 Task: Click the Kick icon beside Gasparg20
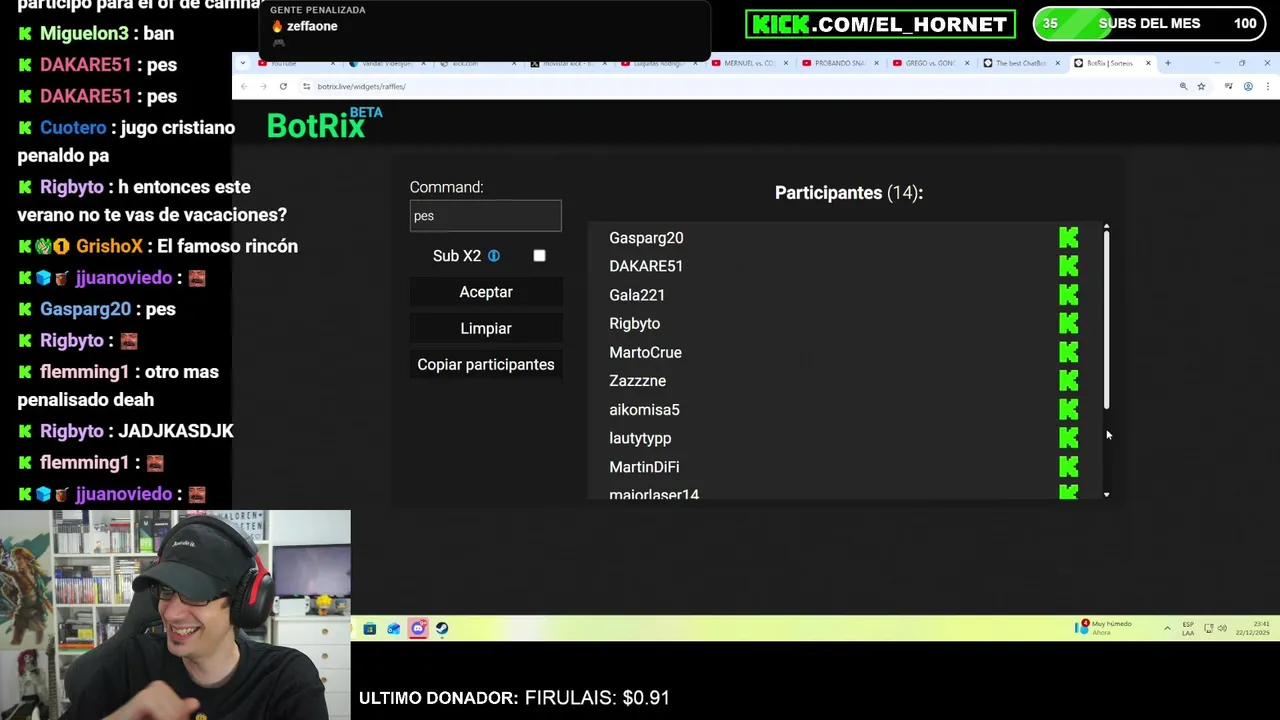[1068, 238]
